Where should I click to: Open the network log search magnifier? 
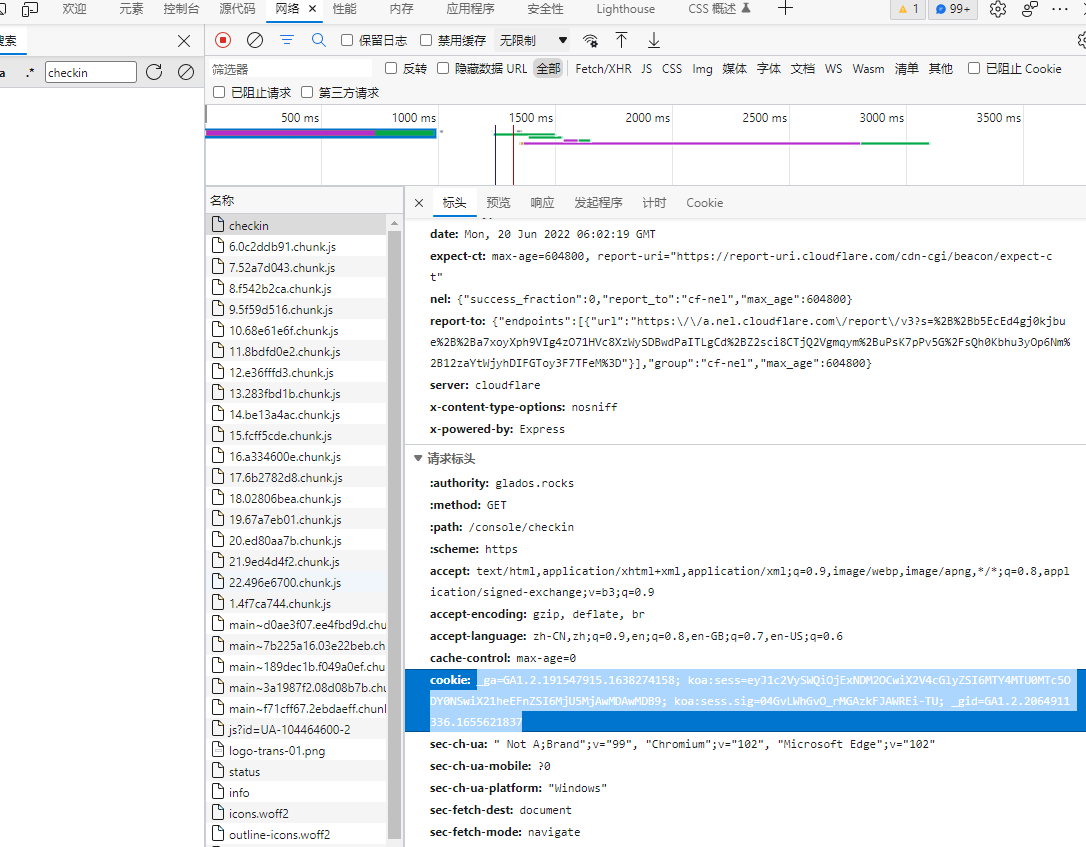point(320,40)
